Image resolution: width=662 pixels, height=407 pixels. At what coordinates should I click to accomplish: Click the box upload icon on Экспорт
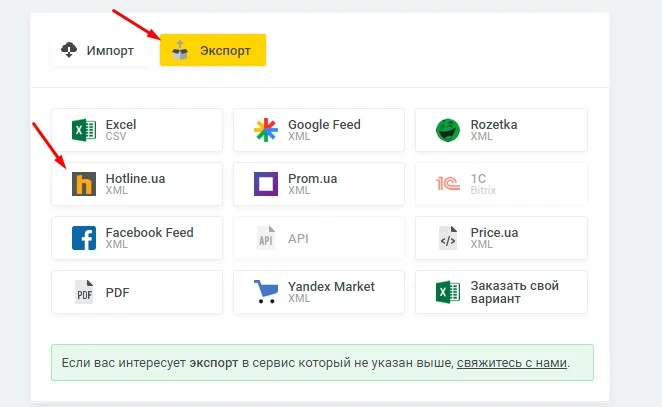click(x=180, y=50)
